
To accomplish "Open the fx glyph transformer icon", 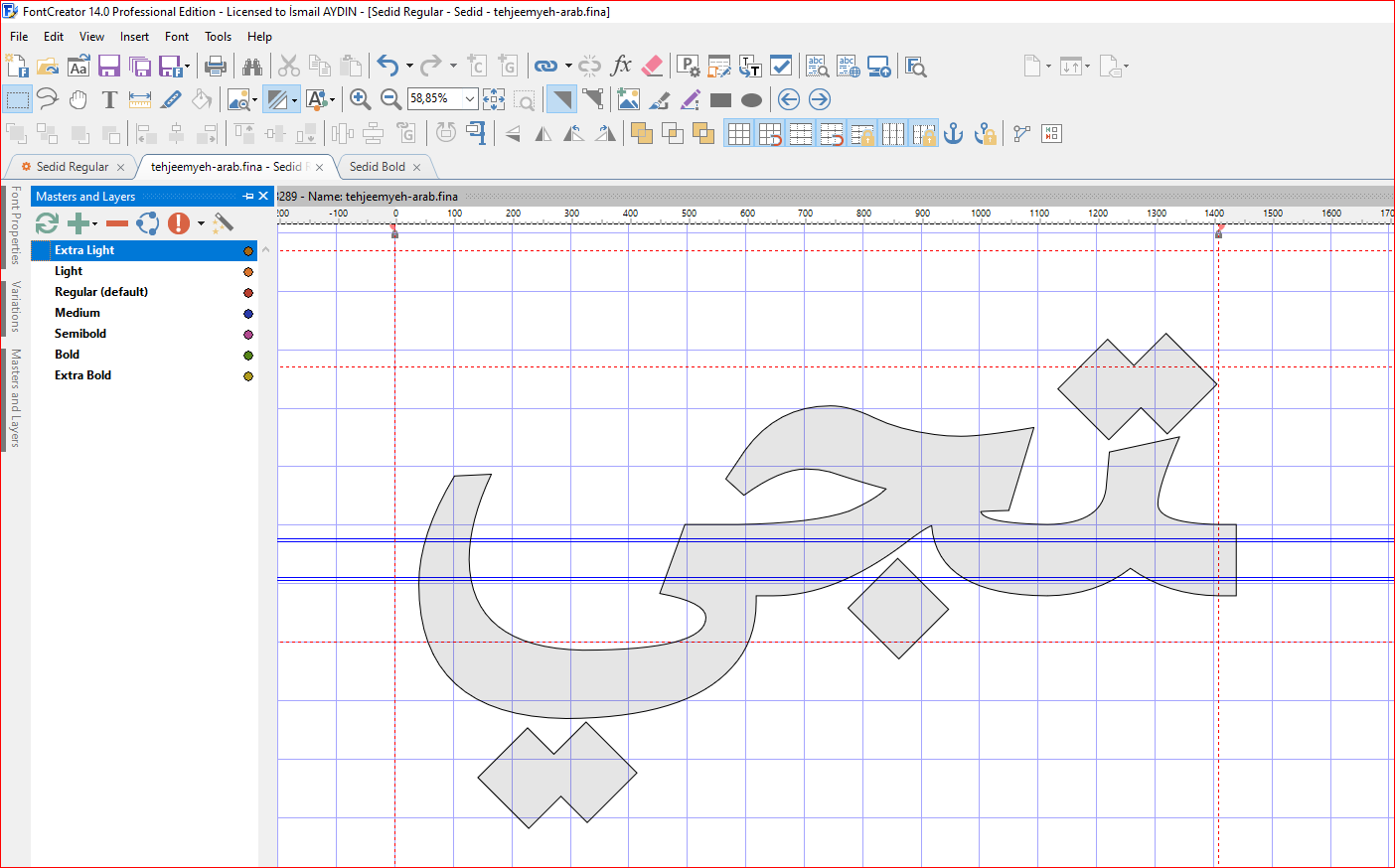I will click(x=621, y=67).
